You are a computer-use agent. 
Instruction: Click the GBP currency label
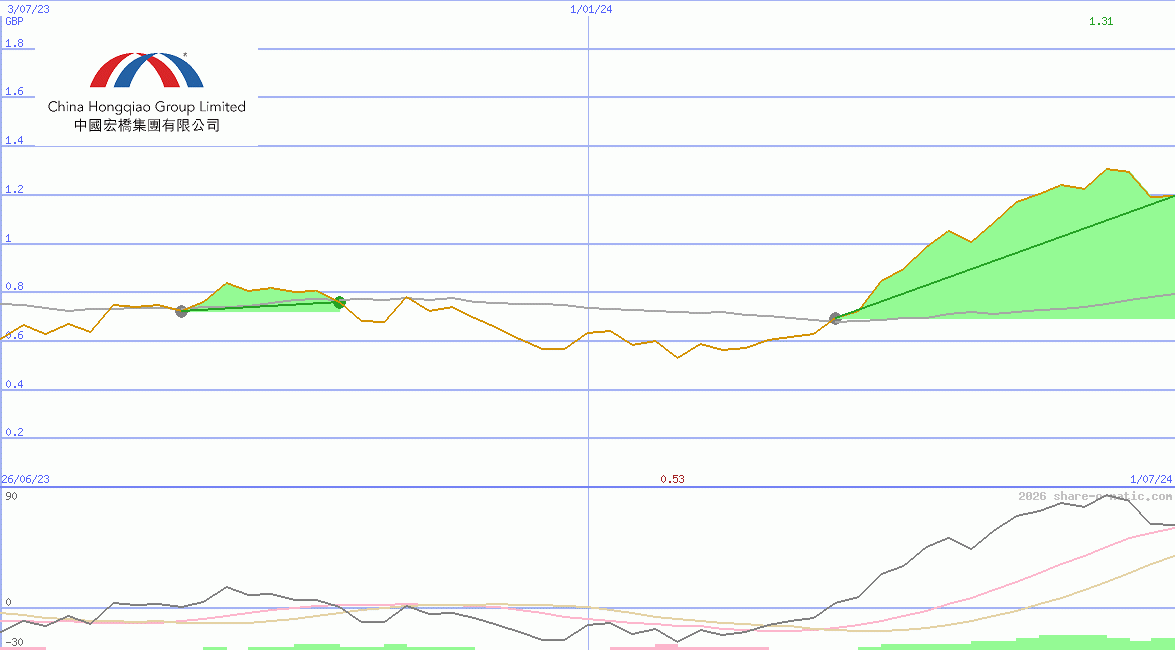(14, 21)
